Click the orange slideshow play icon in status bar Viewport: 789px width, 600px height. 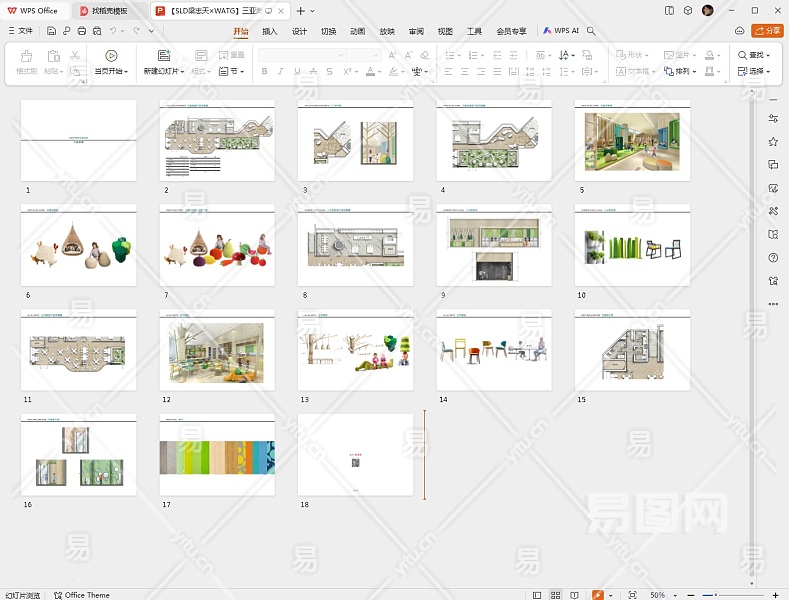[598, 595]
